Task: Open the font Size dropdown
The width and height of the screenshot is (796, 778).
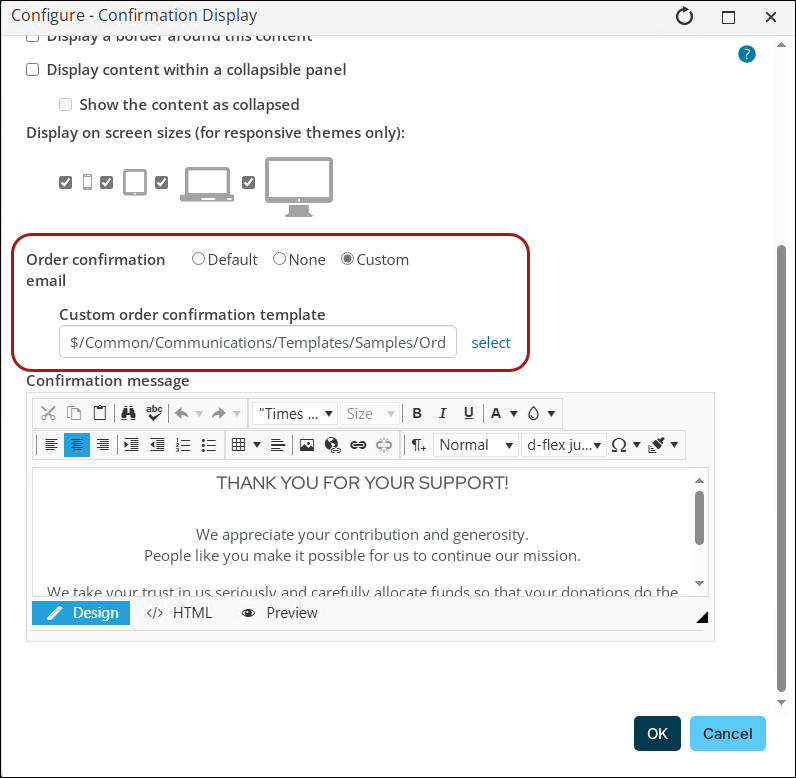Action: point(370,414)
